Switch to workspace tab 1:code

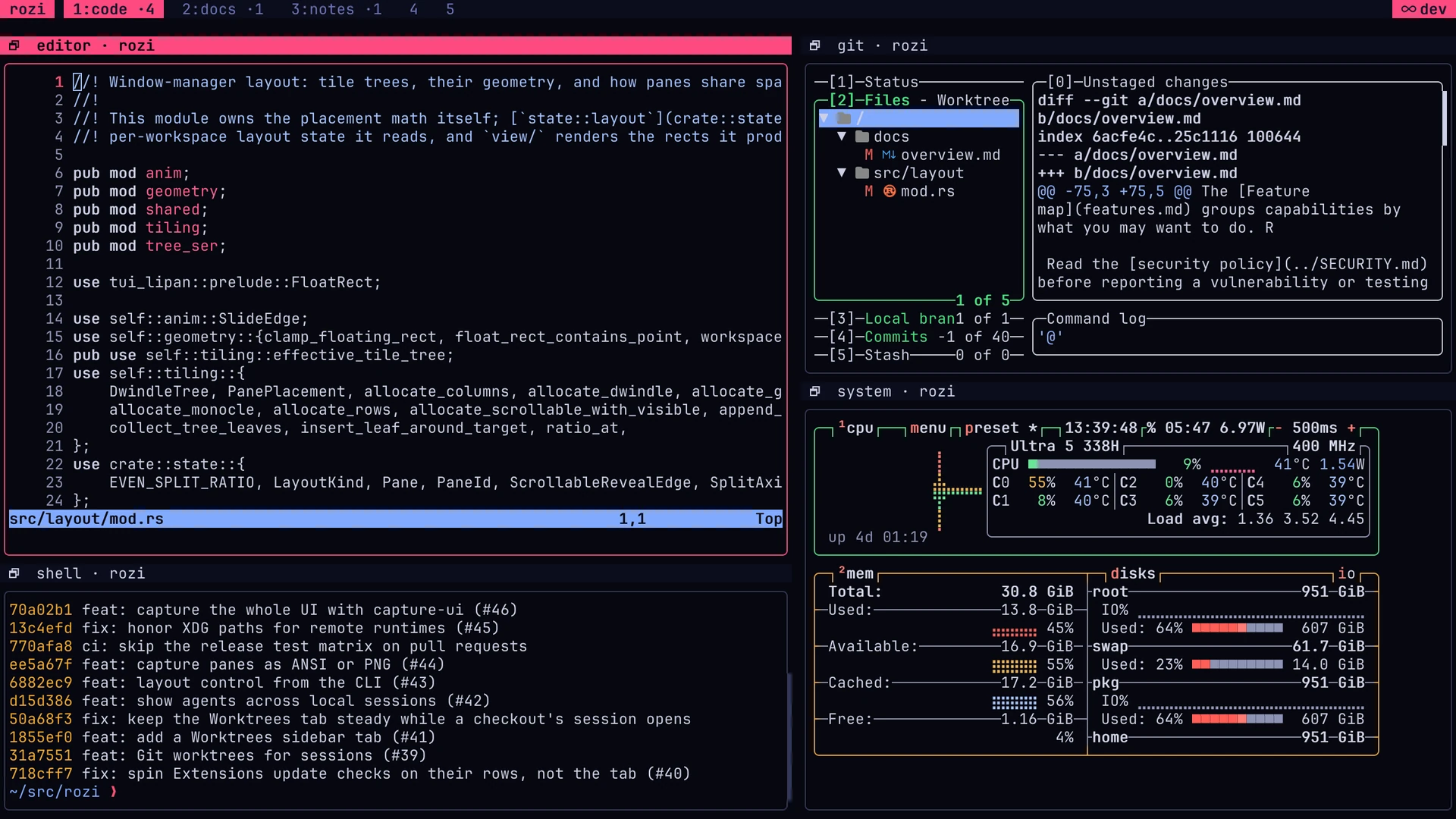(x=114, y=9)
